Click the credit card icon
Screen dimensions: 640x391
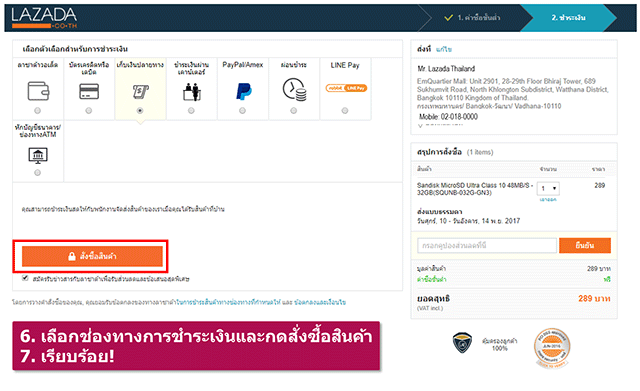coord(89,91)
